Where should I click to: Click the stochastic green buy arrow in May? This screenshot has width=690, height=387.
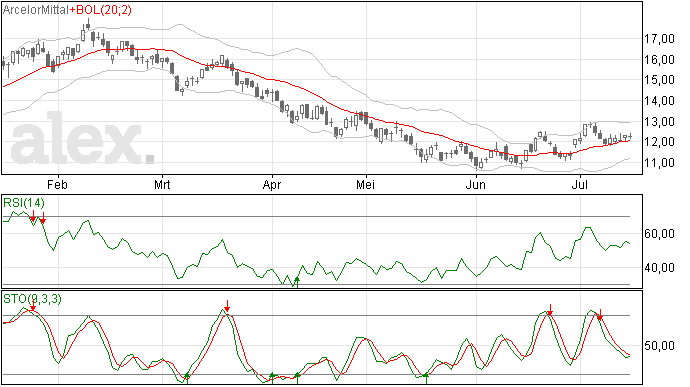[x=426, y=378]
